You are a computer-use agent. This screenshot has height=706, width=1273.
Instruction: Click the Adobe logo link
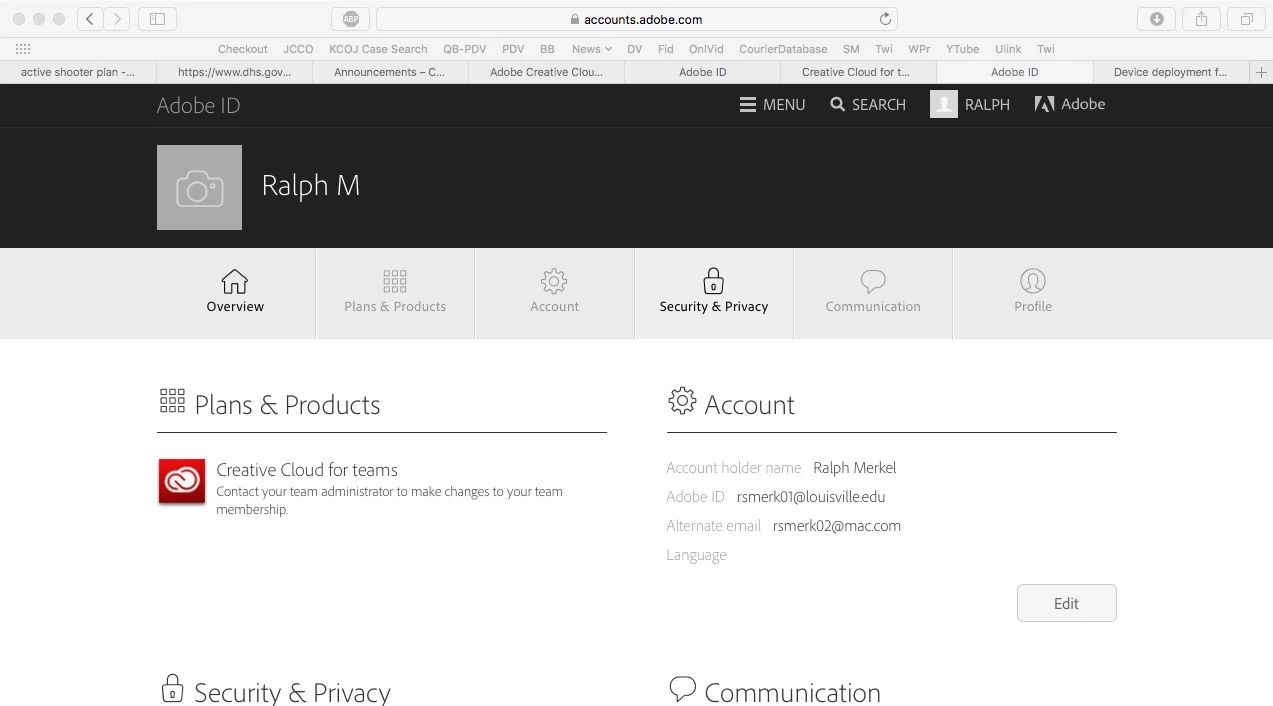click(1069, 104)
